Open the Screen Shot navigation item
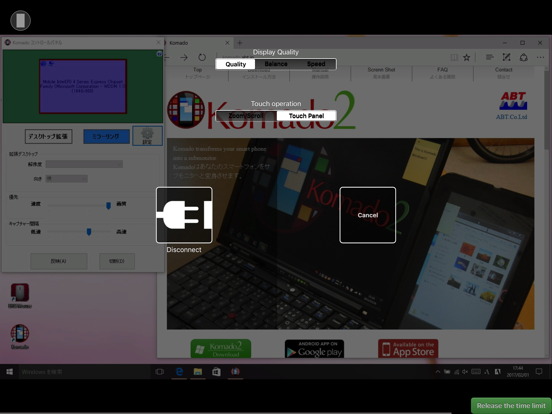The width and height of the screenshot is (552, 414). (381, 73)
